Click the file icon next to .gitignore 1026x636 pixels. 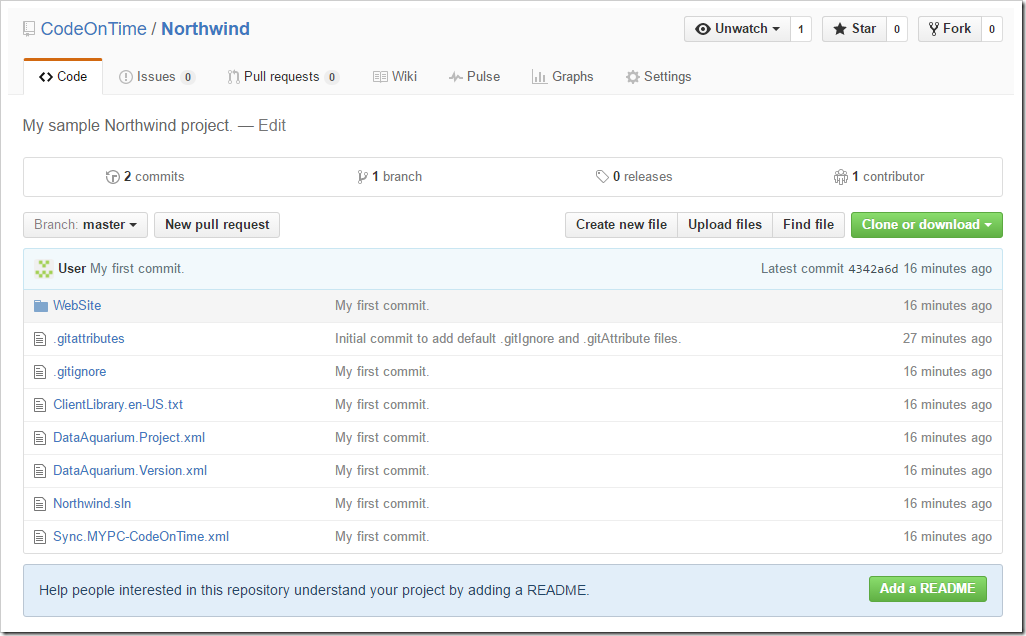pyautogui.click(x=40, y=372)
